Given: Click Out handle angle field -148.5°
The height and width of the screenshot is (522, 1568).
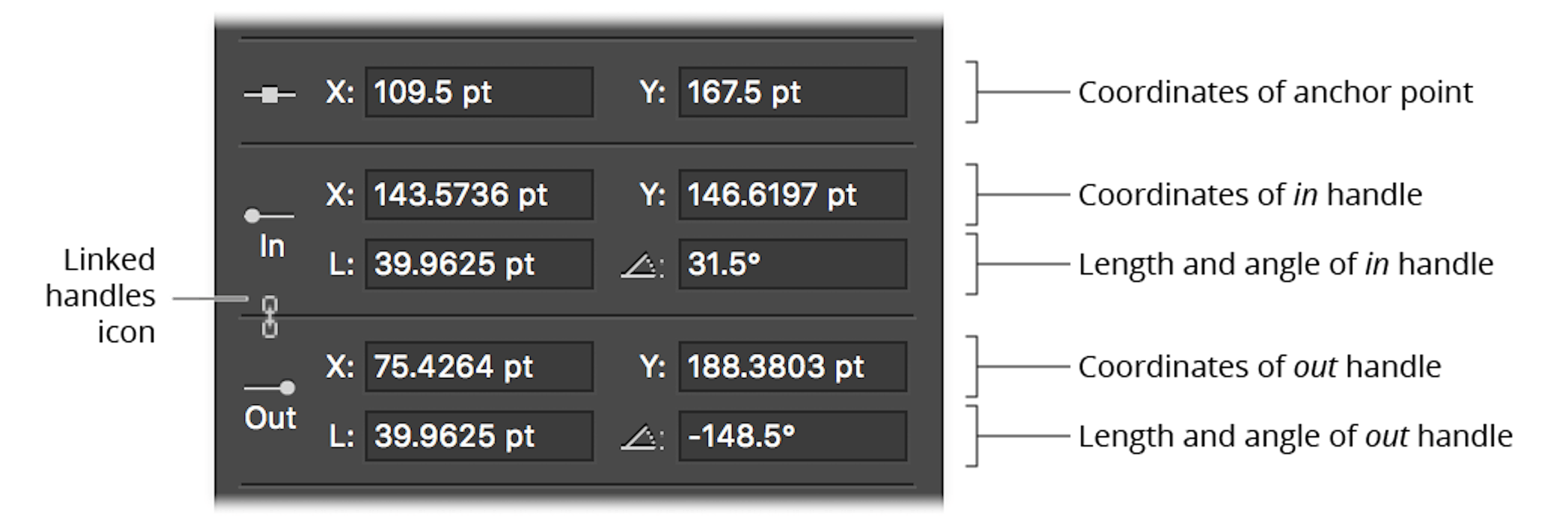Looking at the screenshot, I should [x=792, y=437].
